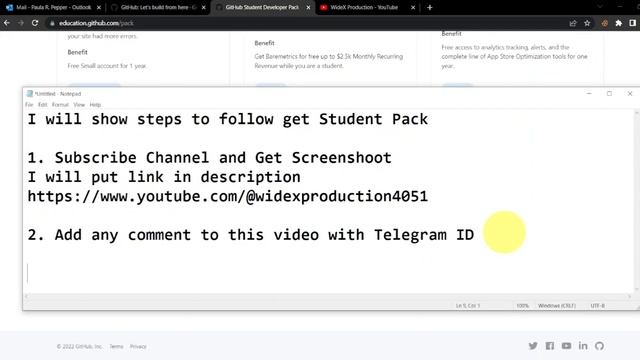This screenshot has width=640, height=360.
Task: Close the WideX Production - YouTube tab
Action: click(x=413, y=7)
